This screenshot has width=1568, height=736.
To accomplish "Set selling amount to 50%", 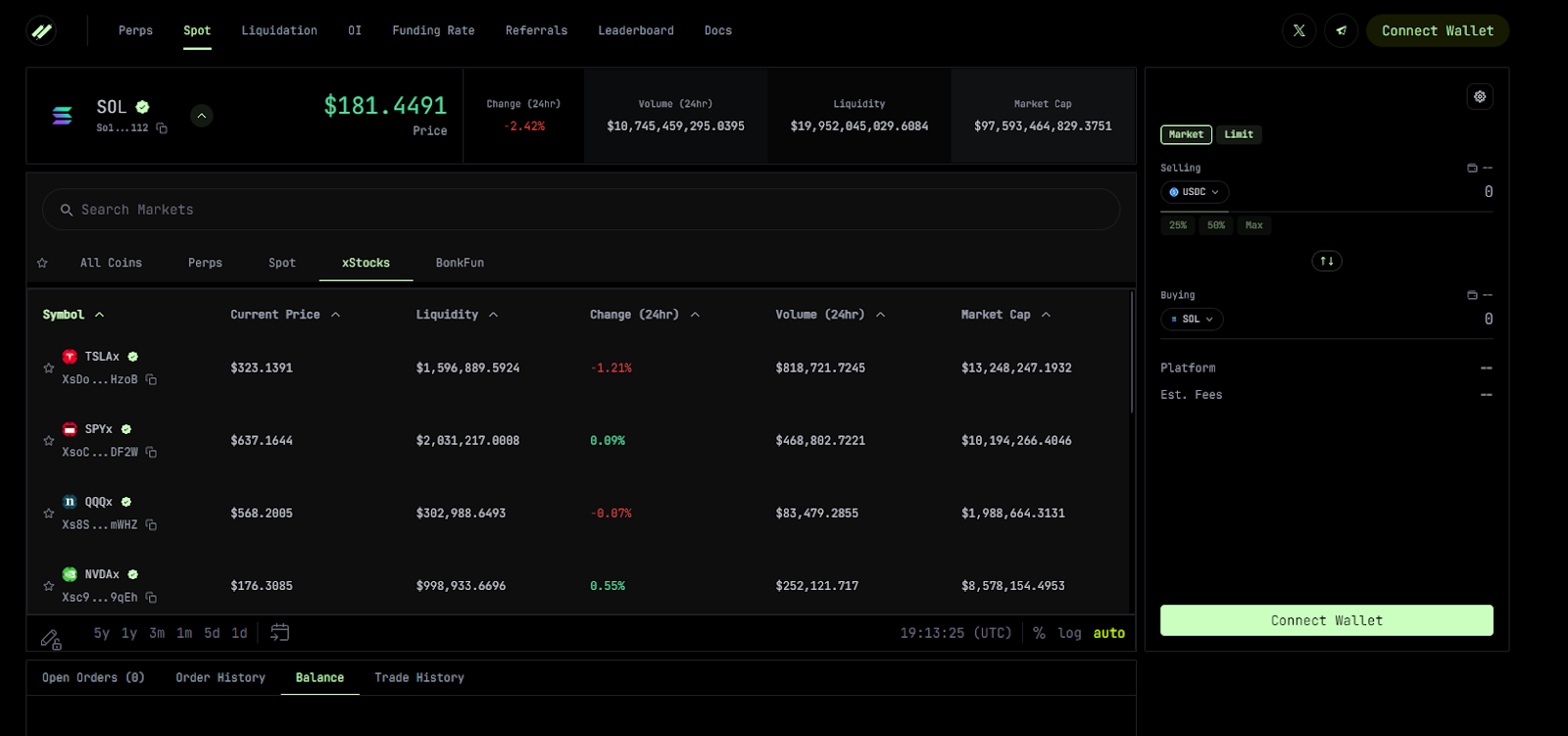I will (x=1216, y=225).
